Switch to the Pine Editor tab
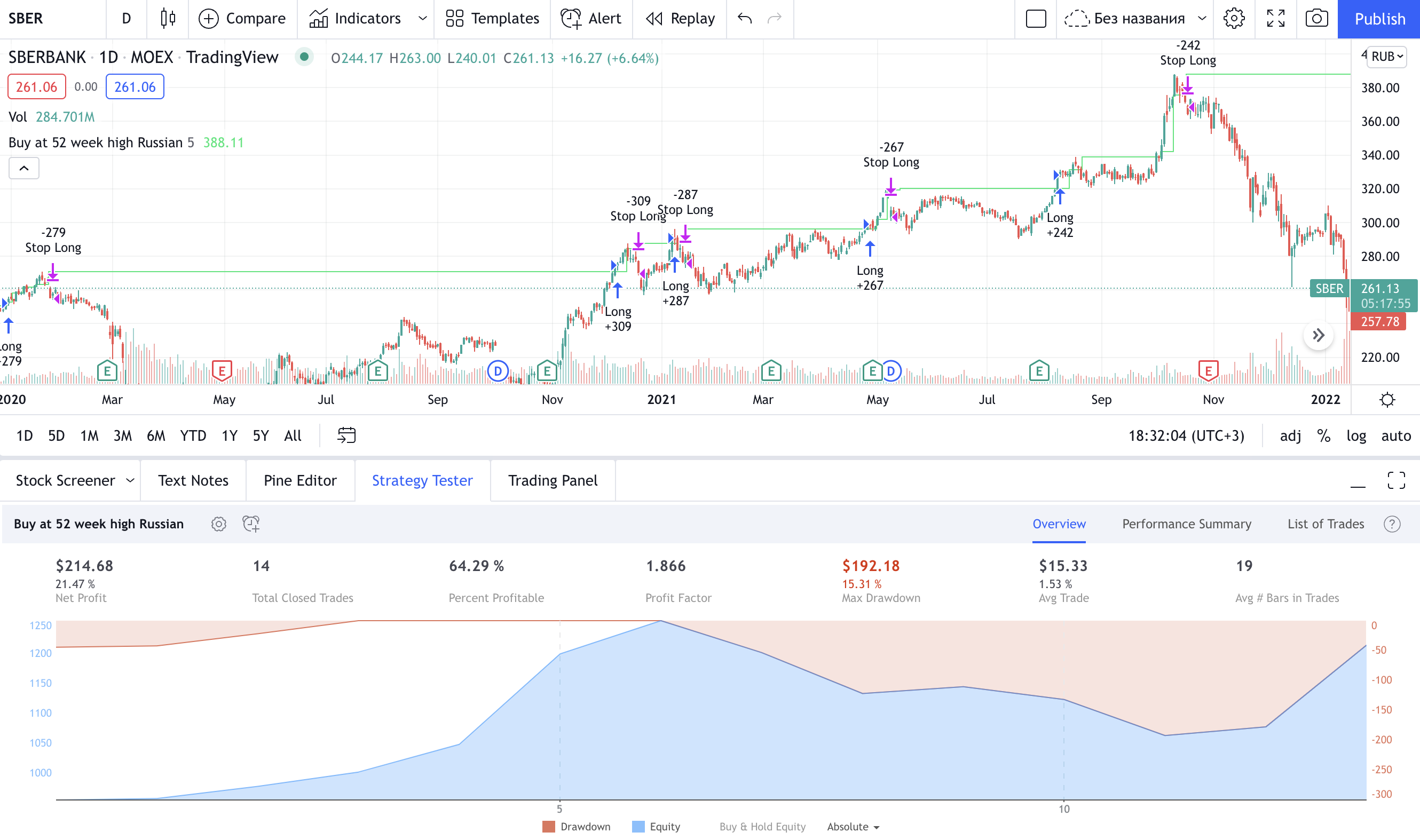1420x840 pixels. [300, 480]
